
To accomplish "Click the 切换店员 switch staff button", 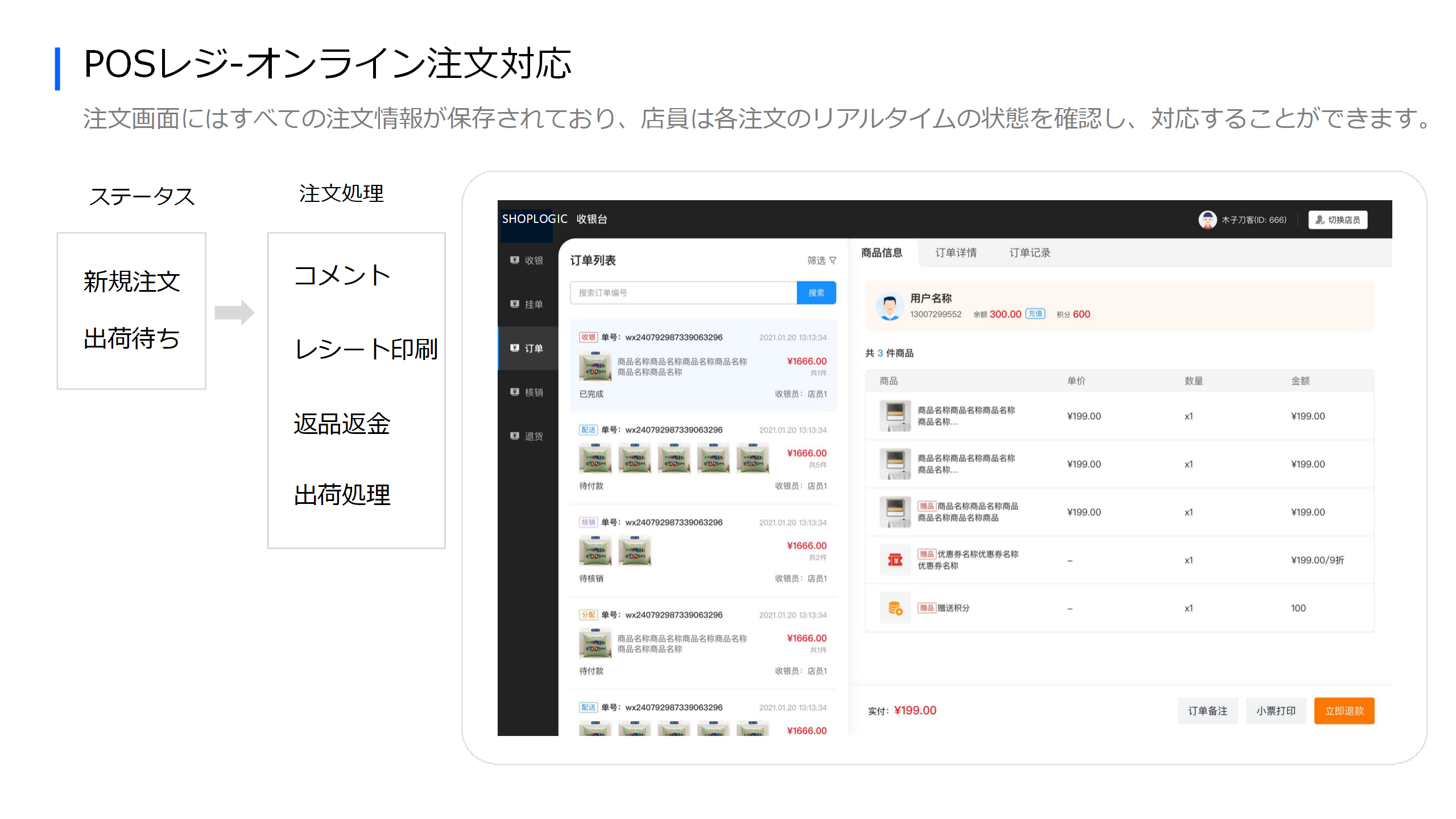I will pyautogui.click(x=1338, y=220).
